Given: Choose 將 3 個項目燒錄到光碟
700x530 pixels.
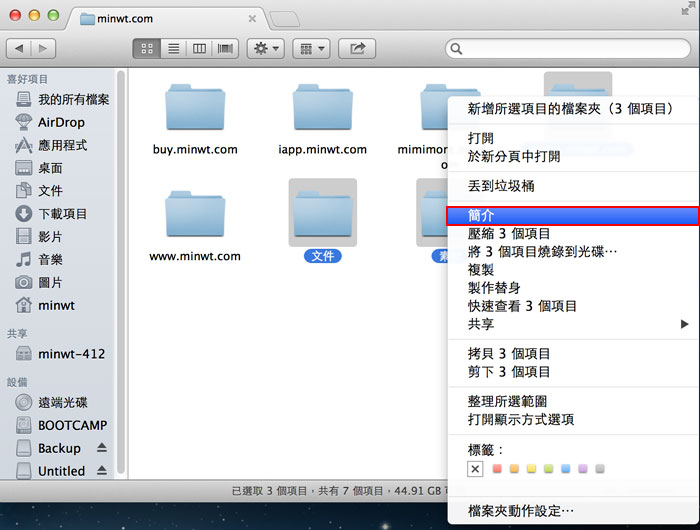Looking at the screenshot, I should click(x=573, y=252).
